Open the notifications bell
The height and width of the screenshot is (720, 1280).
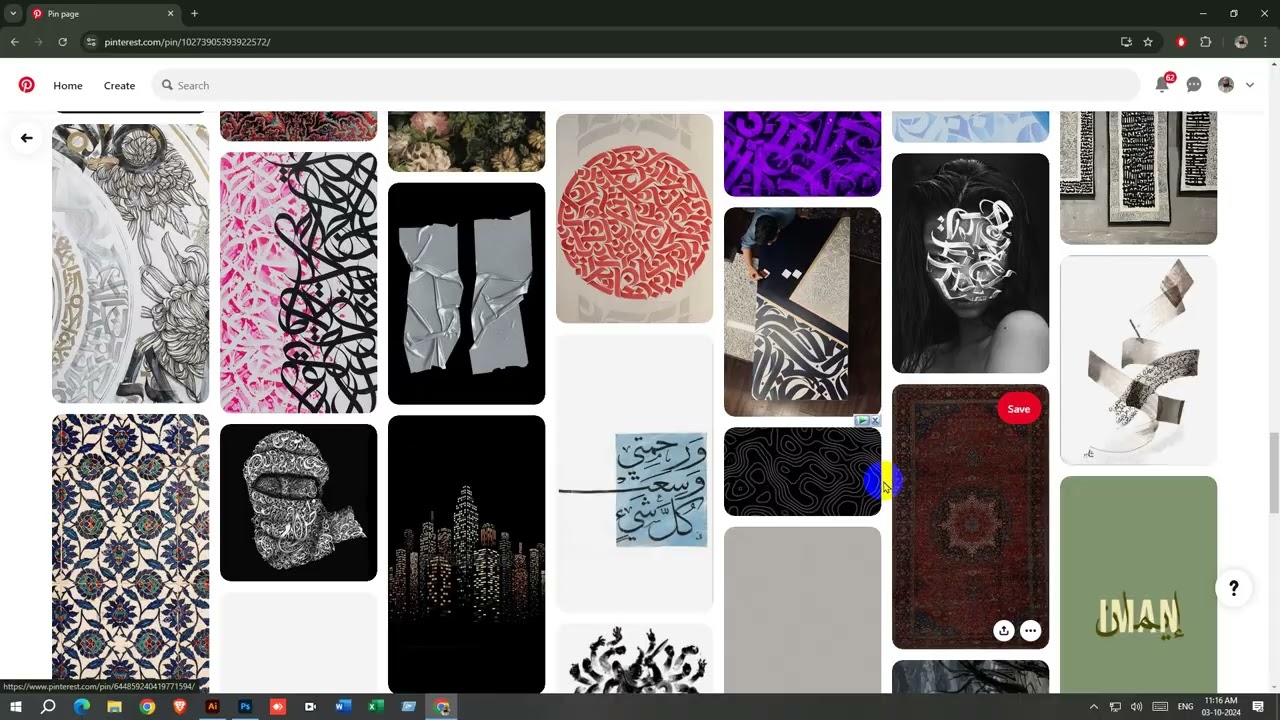pos(1162,85)
